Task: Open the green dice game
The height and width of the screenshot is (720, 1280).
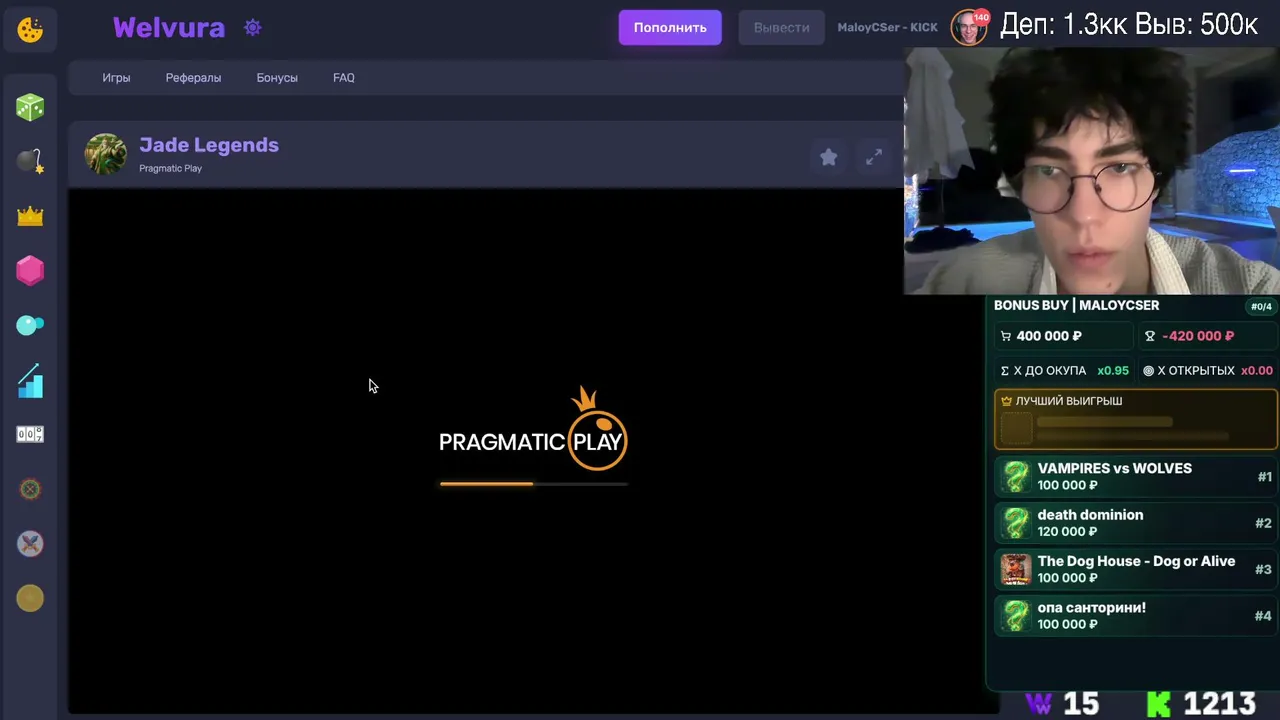Action: [x=30, y=107]
